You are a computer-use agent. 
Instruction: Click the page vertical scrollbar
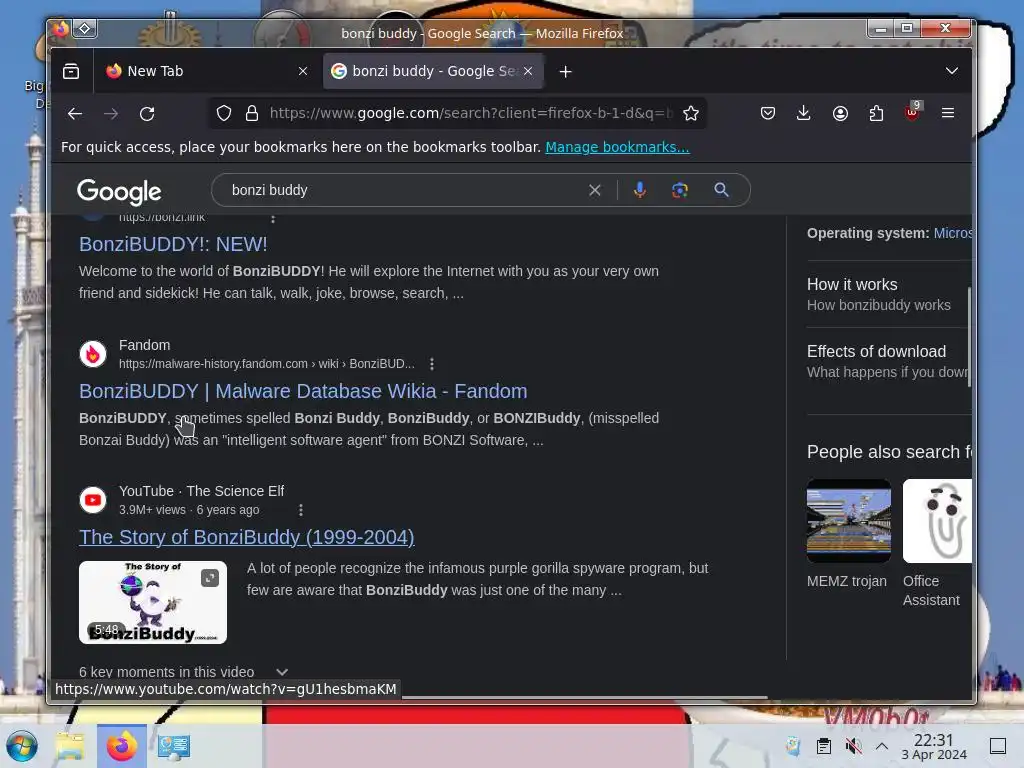click(969, 337)
